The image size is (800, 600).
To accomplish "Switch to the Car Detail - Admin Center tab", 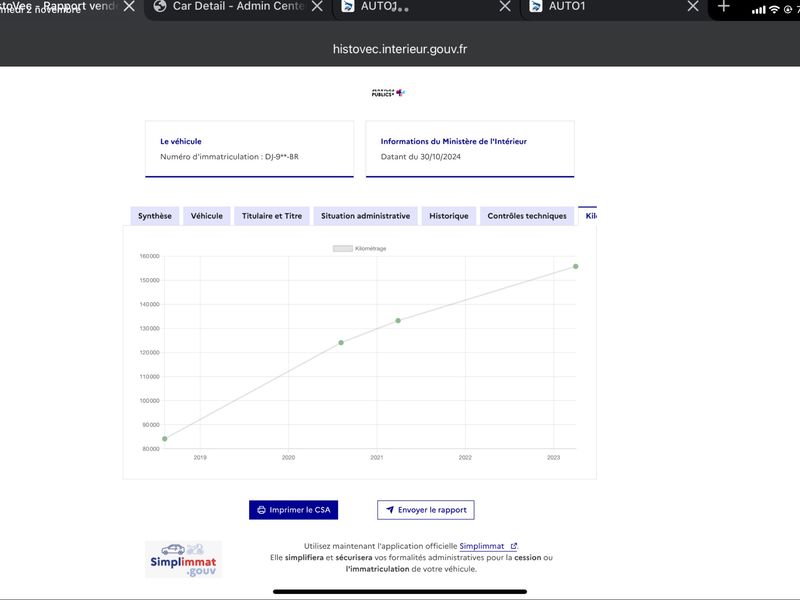I will [x=238, y=6].
